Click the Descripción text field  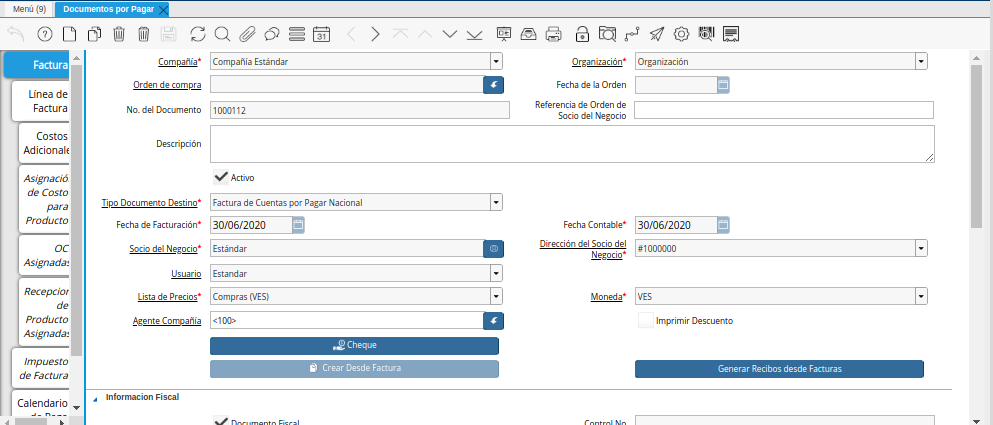(572, 143)
